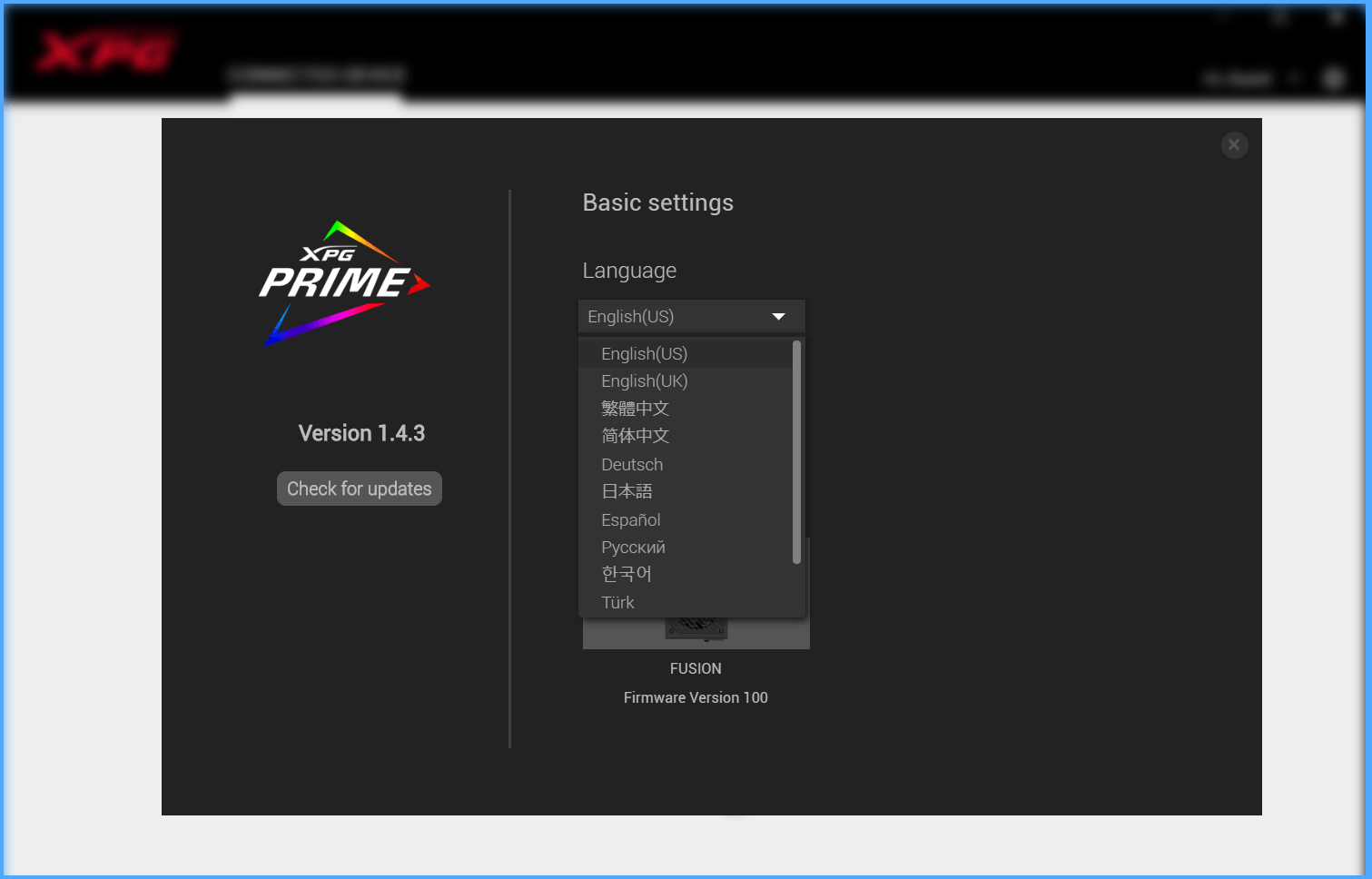This screenshot has width=1372, height=879.
Task: Select English(US) from the language list
Action: click(x=686, y=353)
